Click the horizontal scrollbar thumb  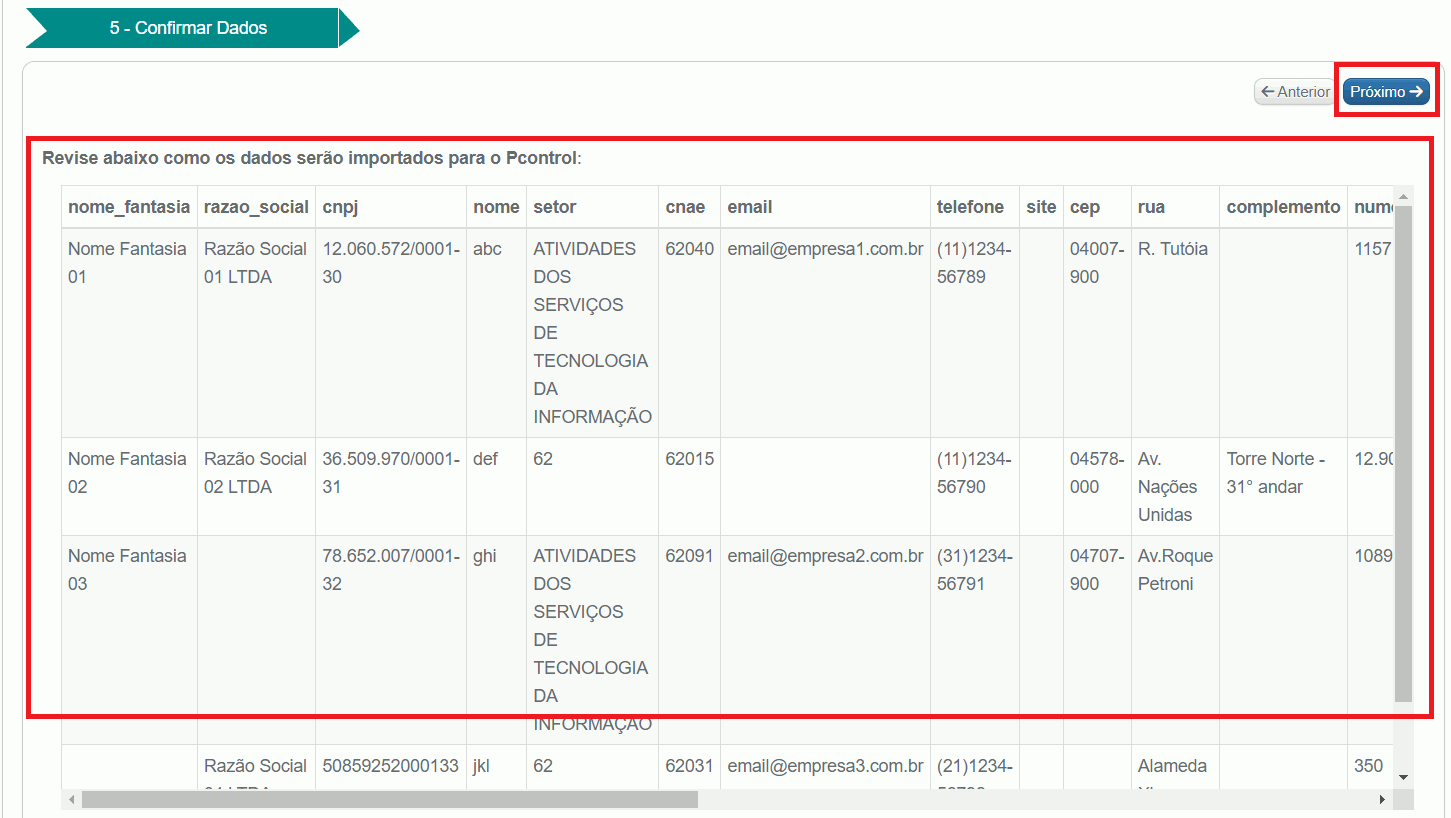pos(389,800)
